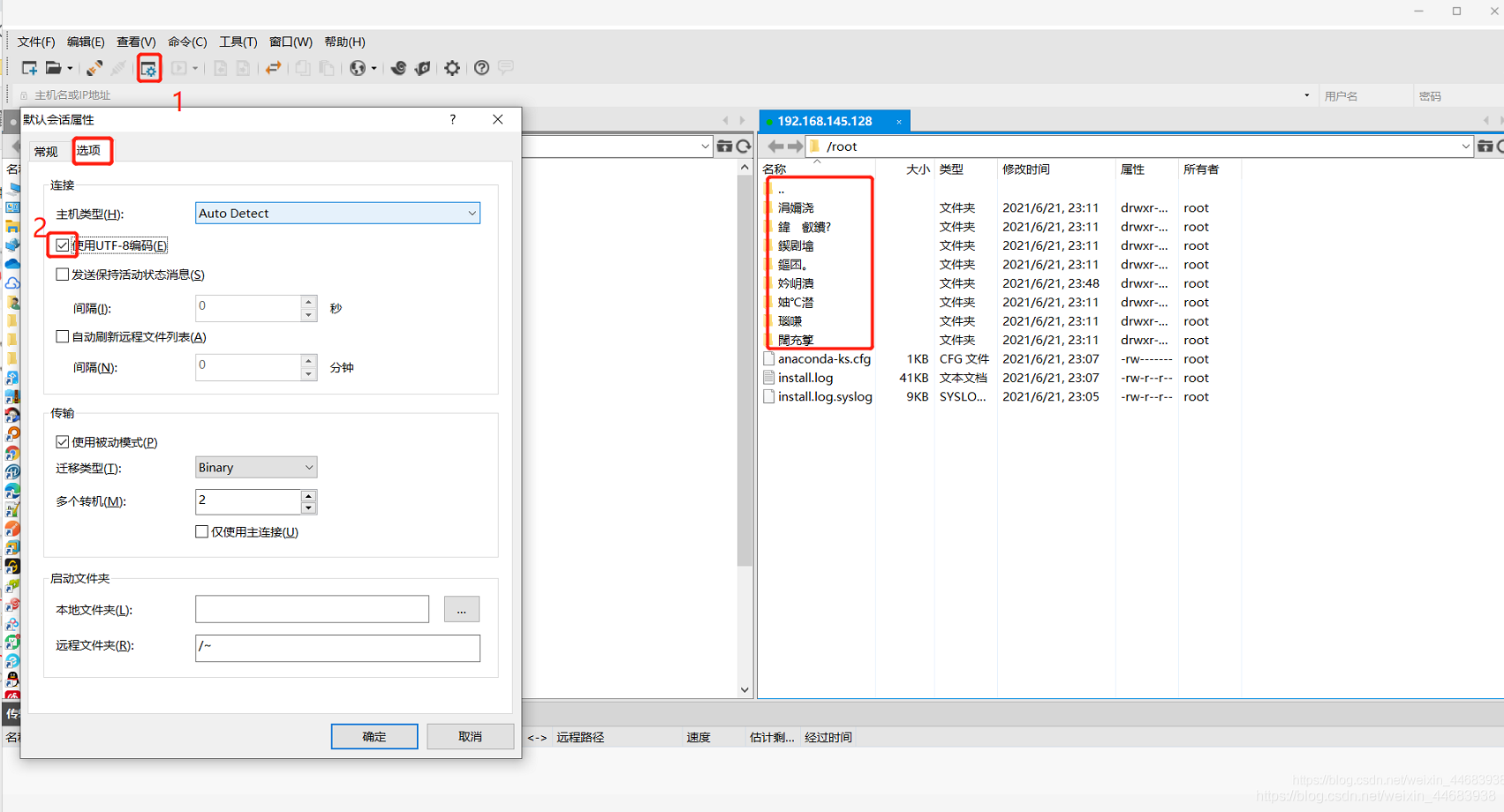Click the transfer arrows sync icon
Screen dimensions: 1504x812
click(274, 68)
